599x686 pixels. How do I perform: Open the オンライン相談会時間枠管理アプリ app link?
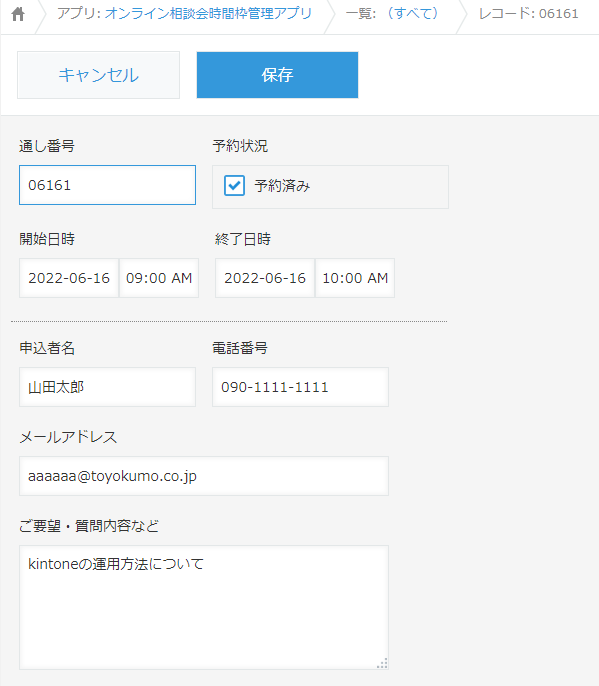pyautogui.click(x=208, y=14)
